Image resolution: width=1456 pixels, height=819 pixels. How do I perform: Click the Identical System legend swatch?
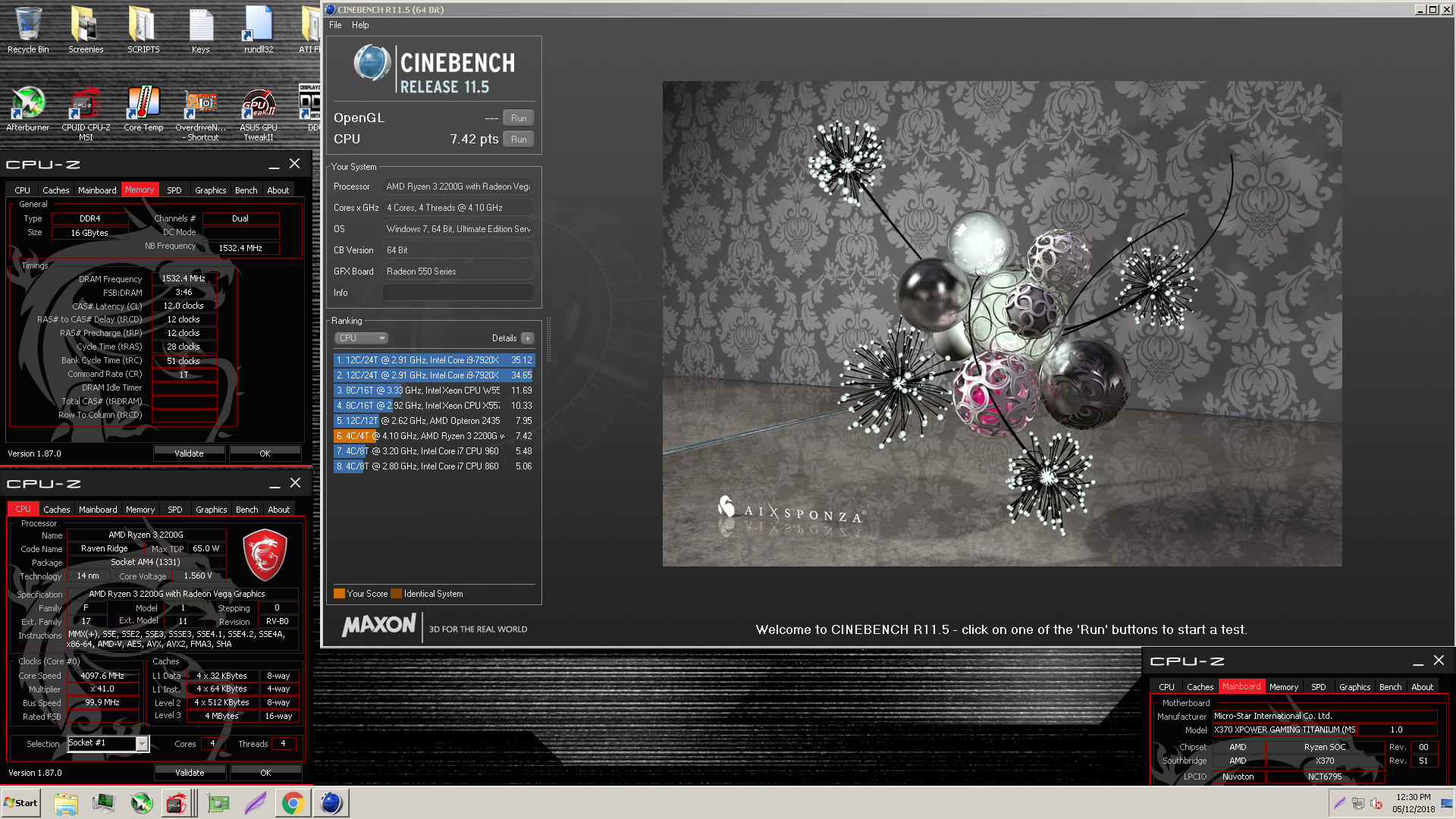coord(397,594)
